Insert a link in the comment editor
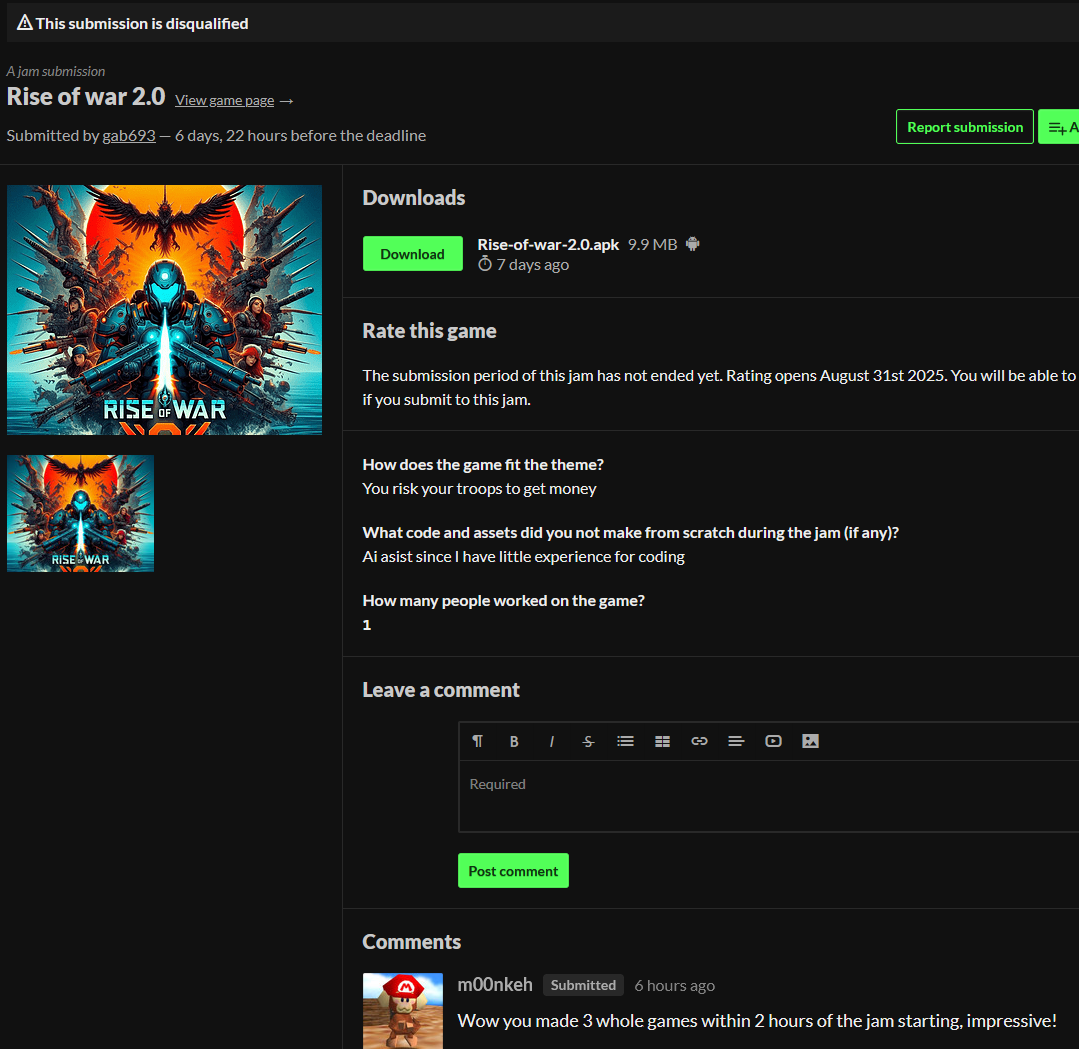The width and height of the screenshot is (1079, 1049). 699,741
